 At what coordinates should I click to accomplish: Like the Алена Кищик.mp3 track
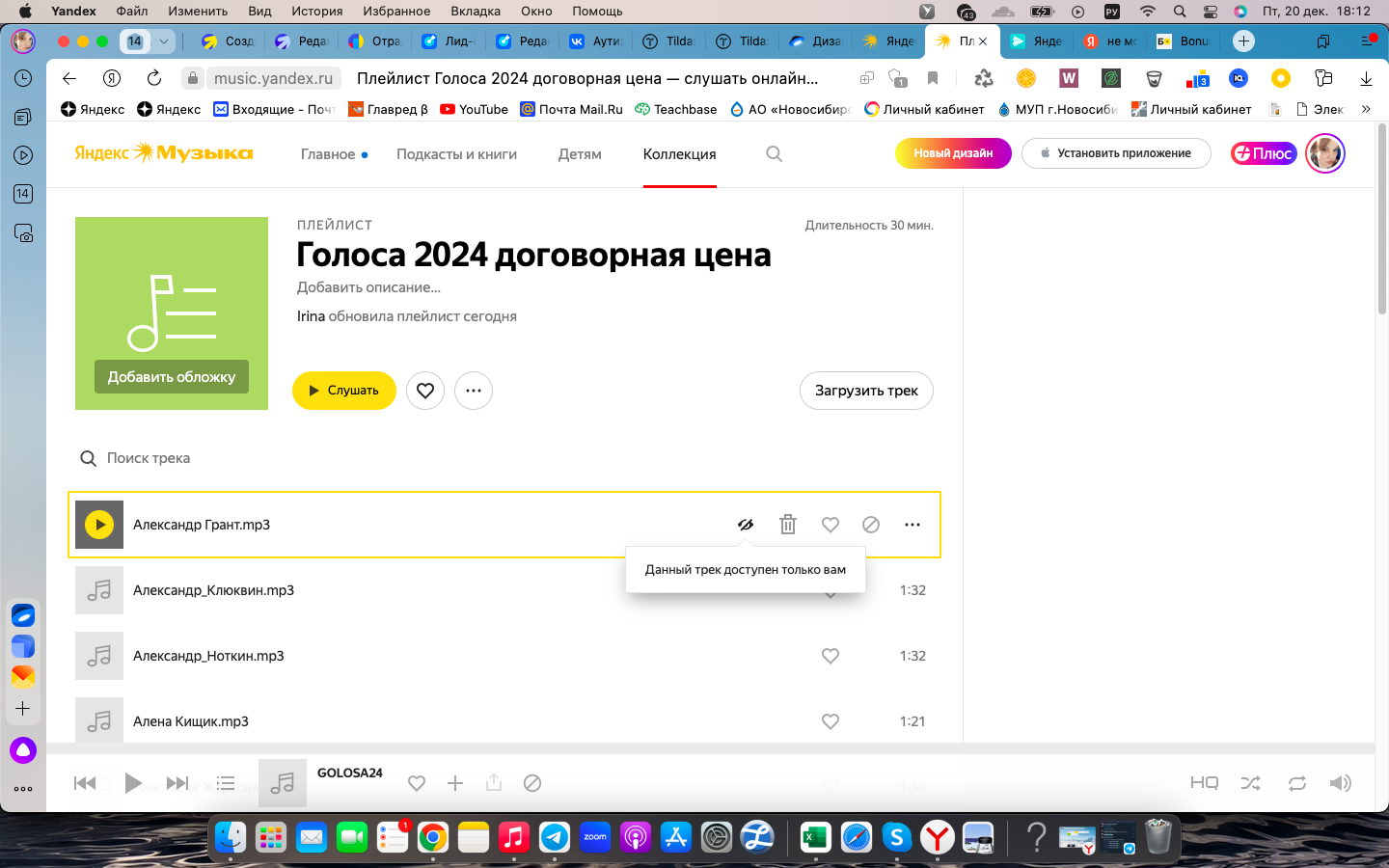pos(831,721)
